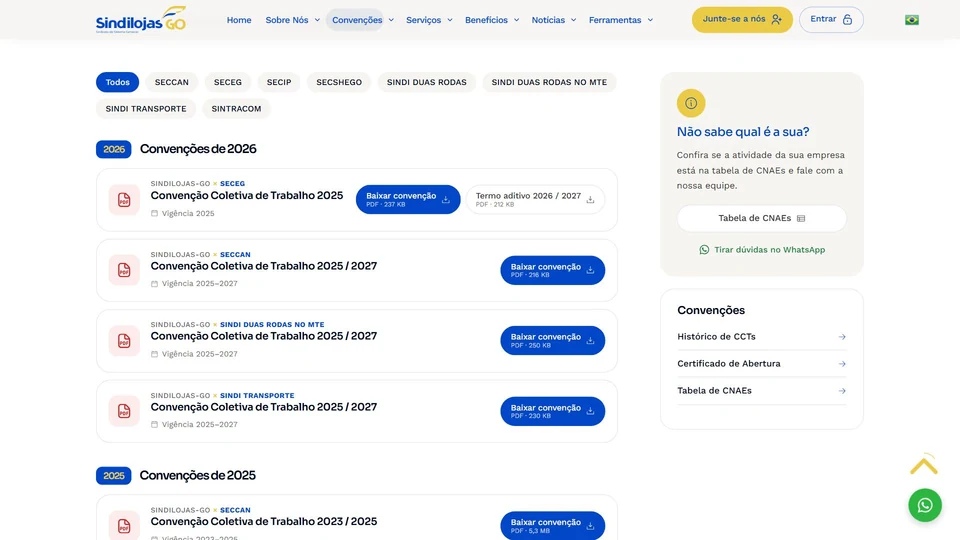Click PDF icon of 2023/2025 SECCAN convention

(x=124, y=525)
